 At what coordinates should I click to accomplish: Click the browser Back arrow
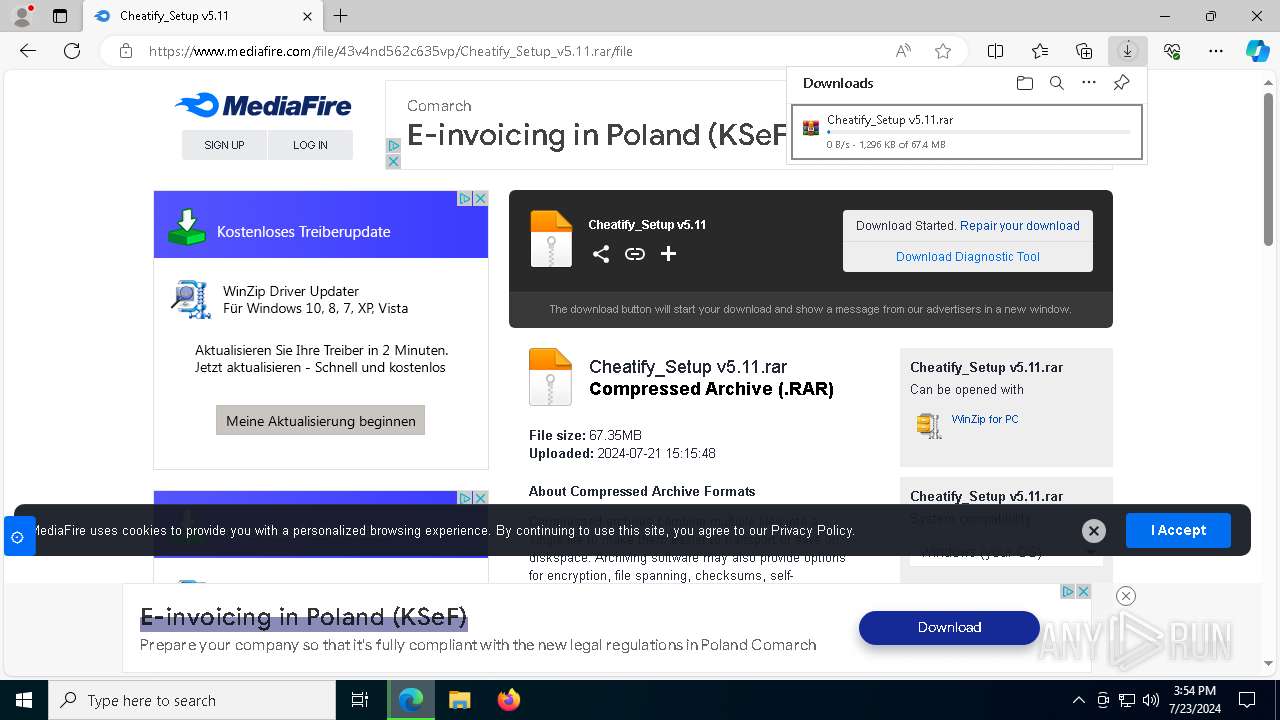click(28, 51)
